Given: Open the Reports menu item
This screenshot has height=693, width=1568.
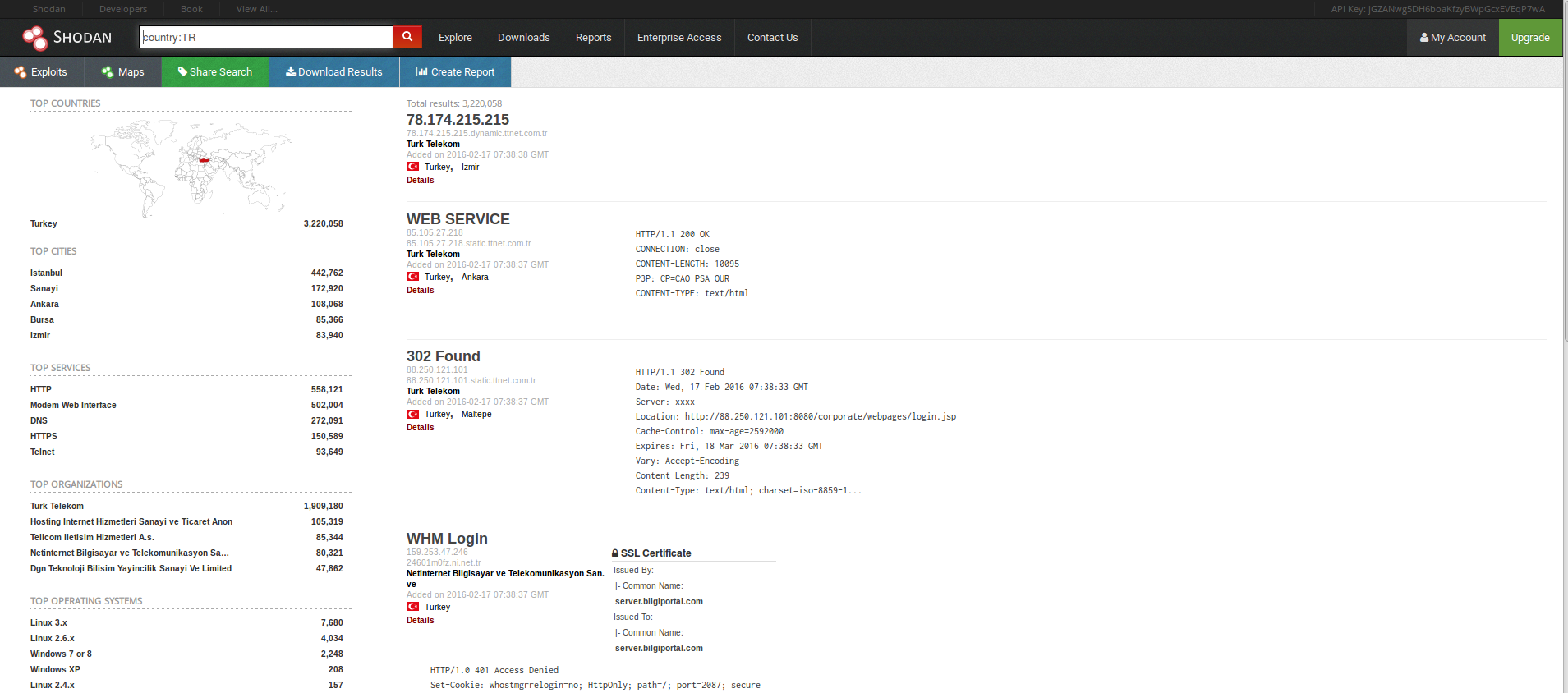Looking at the screenshot, I should tap(594, 38).
